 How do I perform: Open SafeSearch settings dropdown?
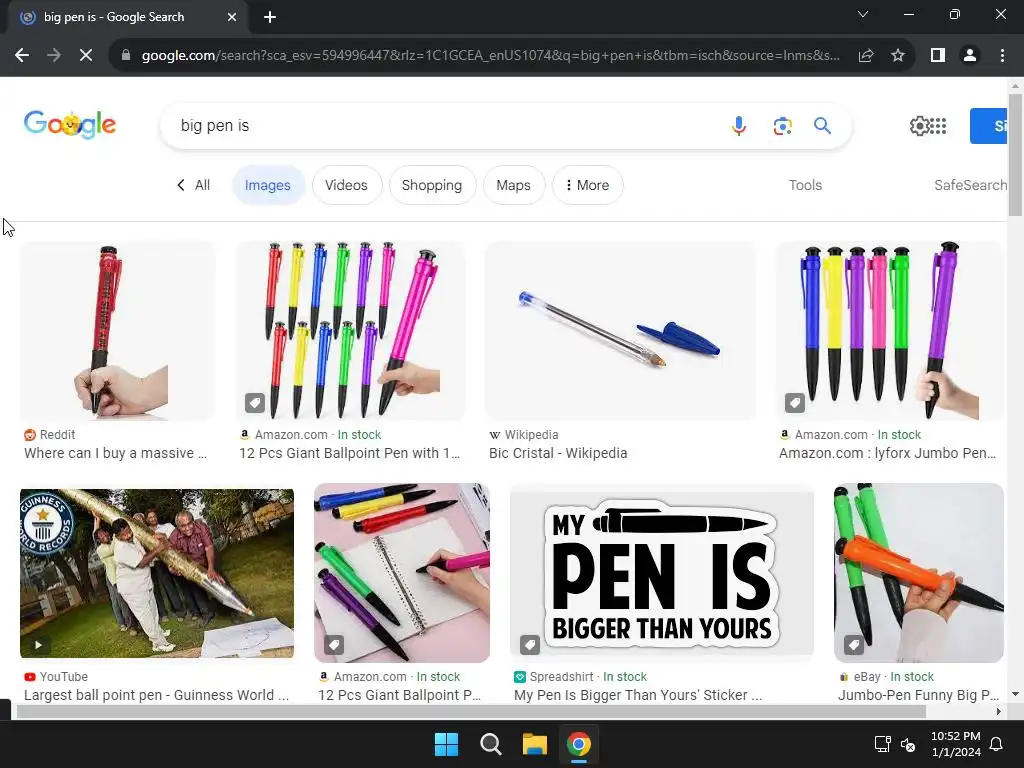click(x=970, y=185)
